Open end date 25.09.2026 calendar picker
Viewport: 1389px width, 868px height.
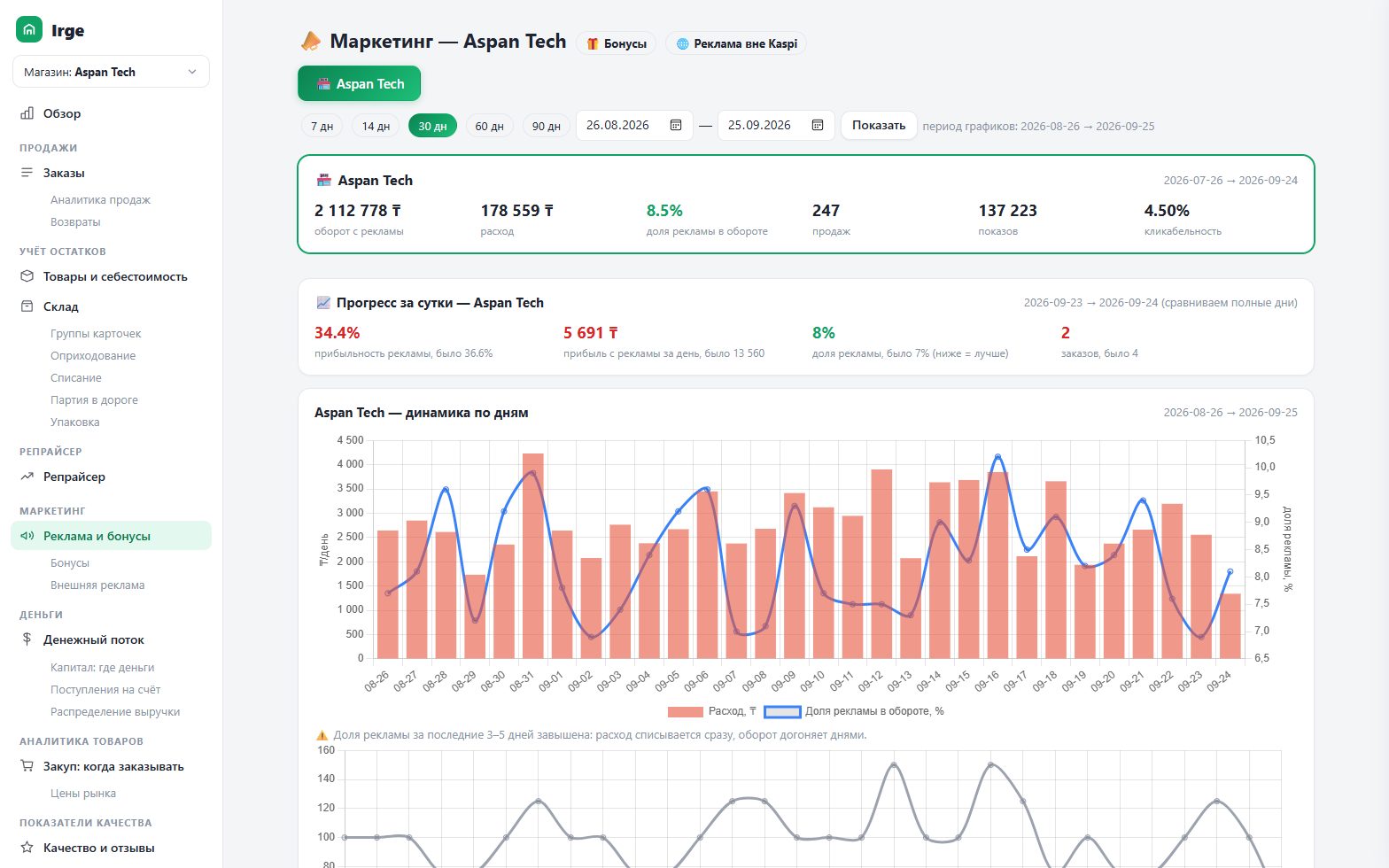pos(818,125)
